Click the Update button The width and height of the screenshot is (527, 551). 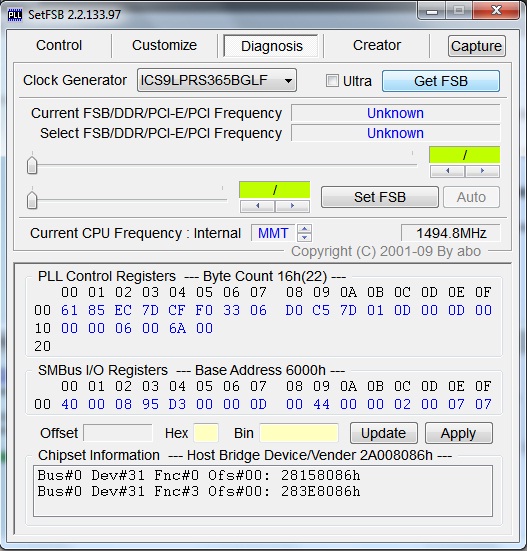coord(383,433)
